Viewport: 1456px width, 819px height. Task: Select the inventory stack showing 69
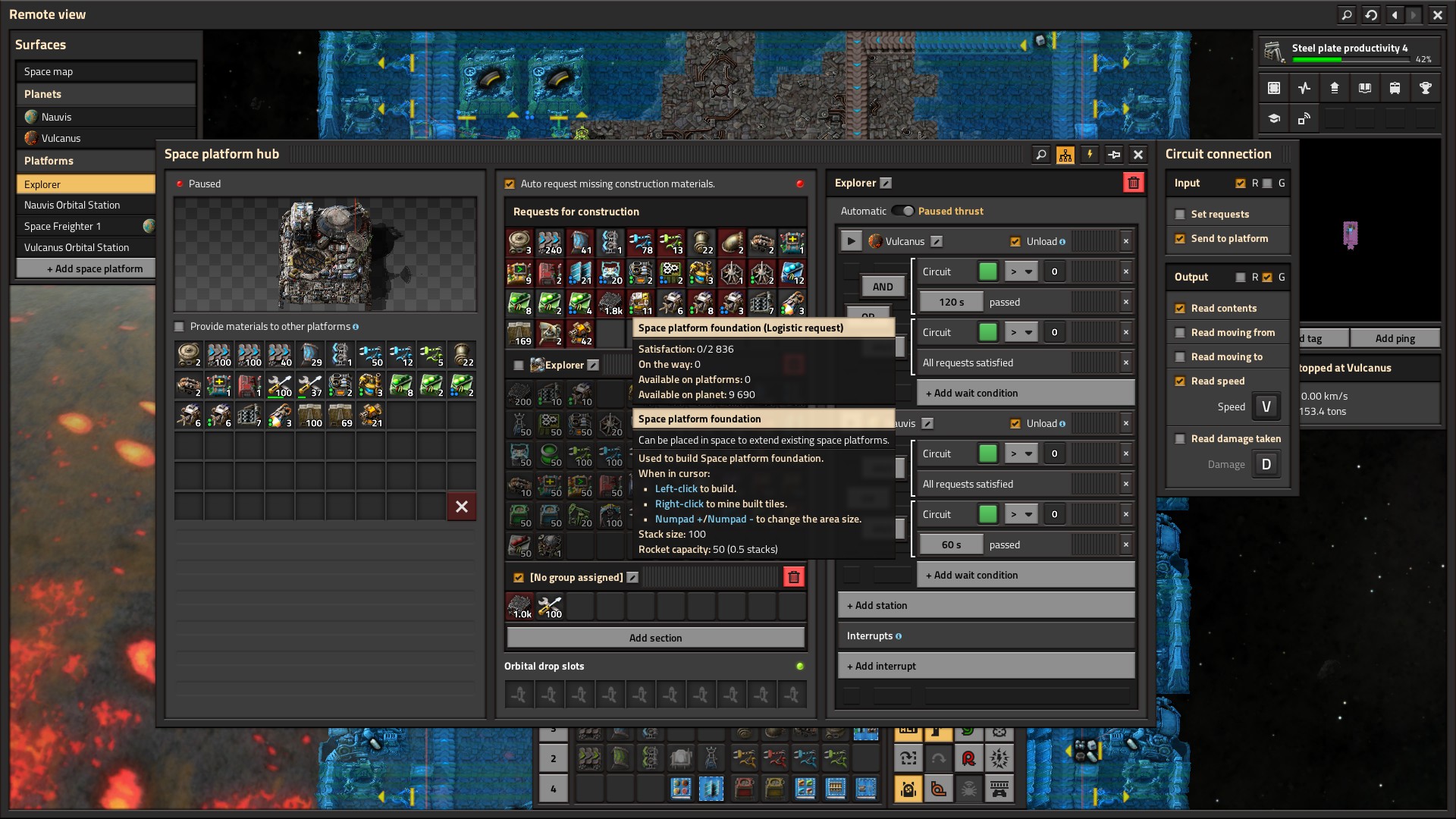pyautogui.click(x=340, y=416)
